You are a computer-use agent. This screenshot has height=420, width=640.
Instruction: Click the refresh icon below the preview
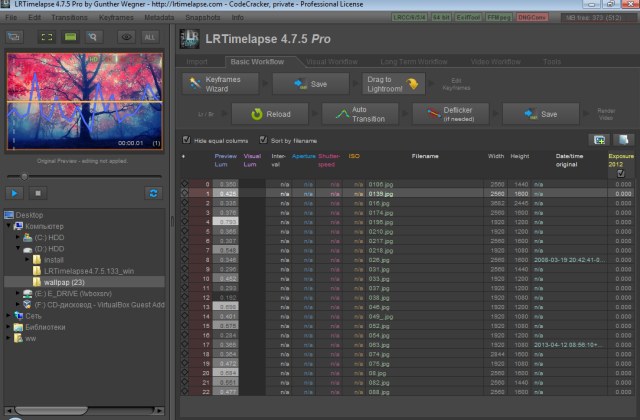[153, 192]
